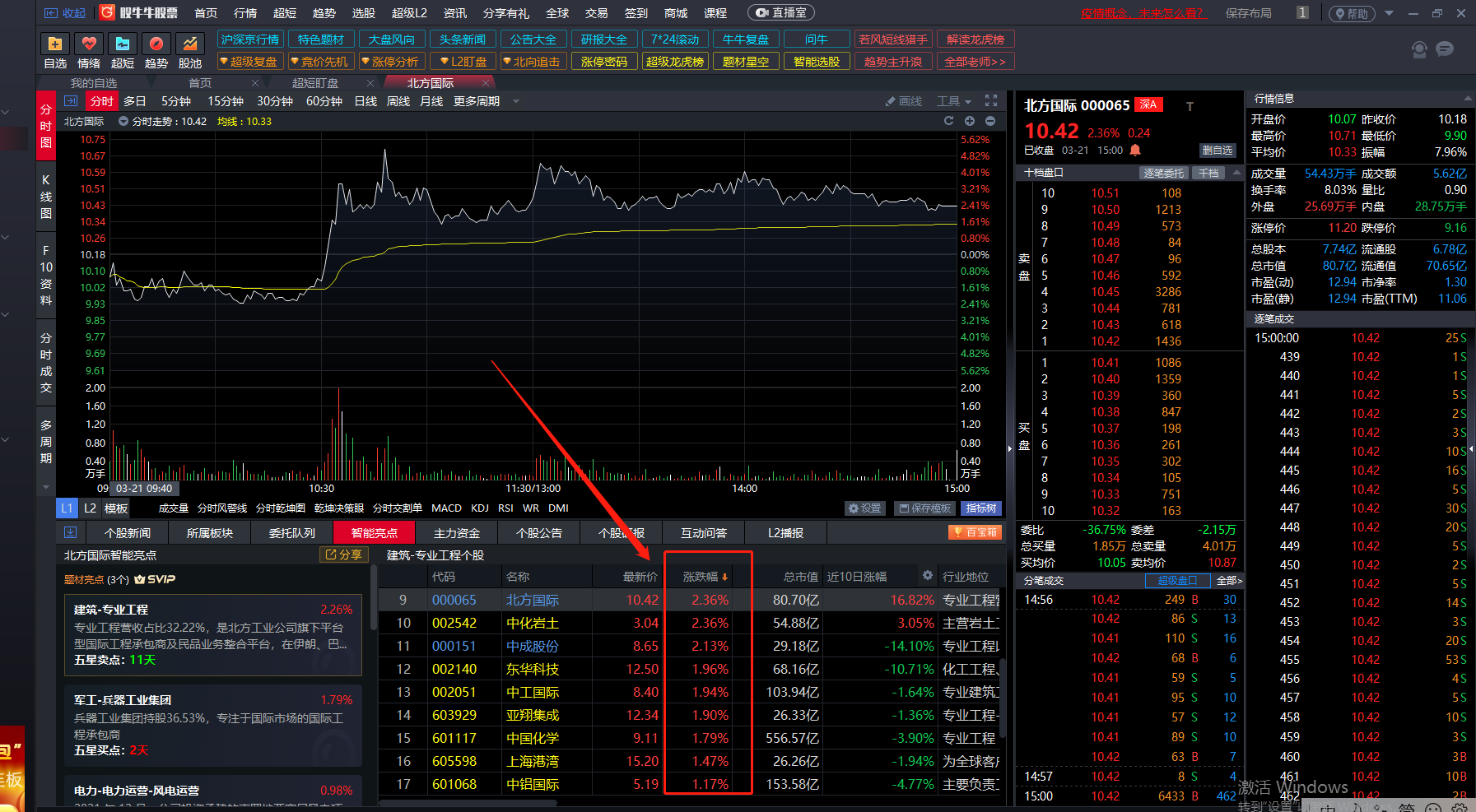Toggle L2 data level
Image resolution: width=1476 pixels, height=812 pixels.
(91, 508)
